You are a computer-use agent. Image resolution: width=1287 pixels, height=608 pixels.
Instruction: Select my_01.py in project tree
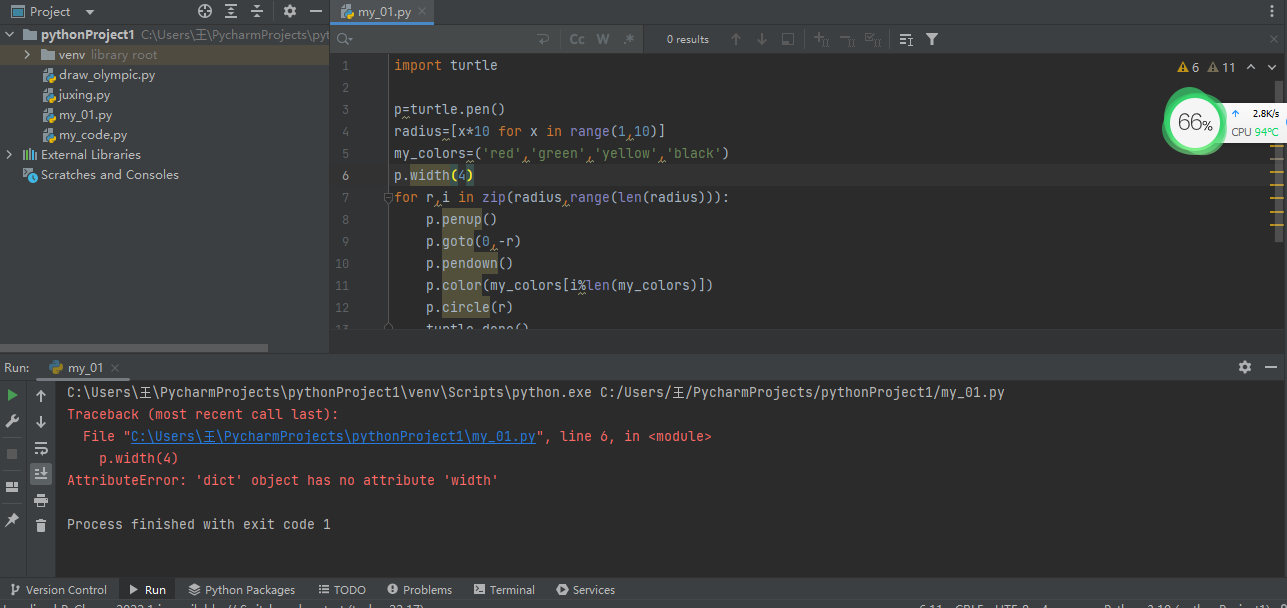(85, 115)
